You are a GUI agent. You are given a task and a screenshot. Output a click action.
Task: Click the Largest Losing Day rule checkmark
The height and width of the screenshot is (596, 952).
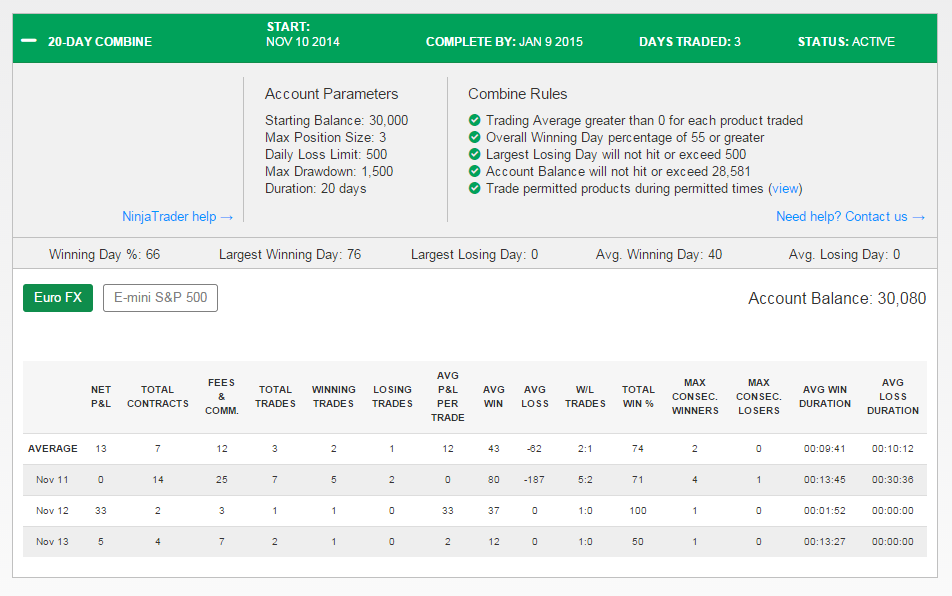[x=475, y=154]
